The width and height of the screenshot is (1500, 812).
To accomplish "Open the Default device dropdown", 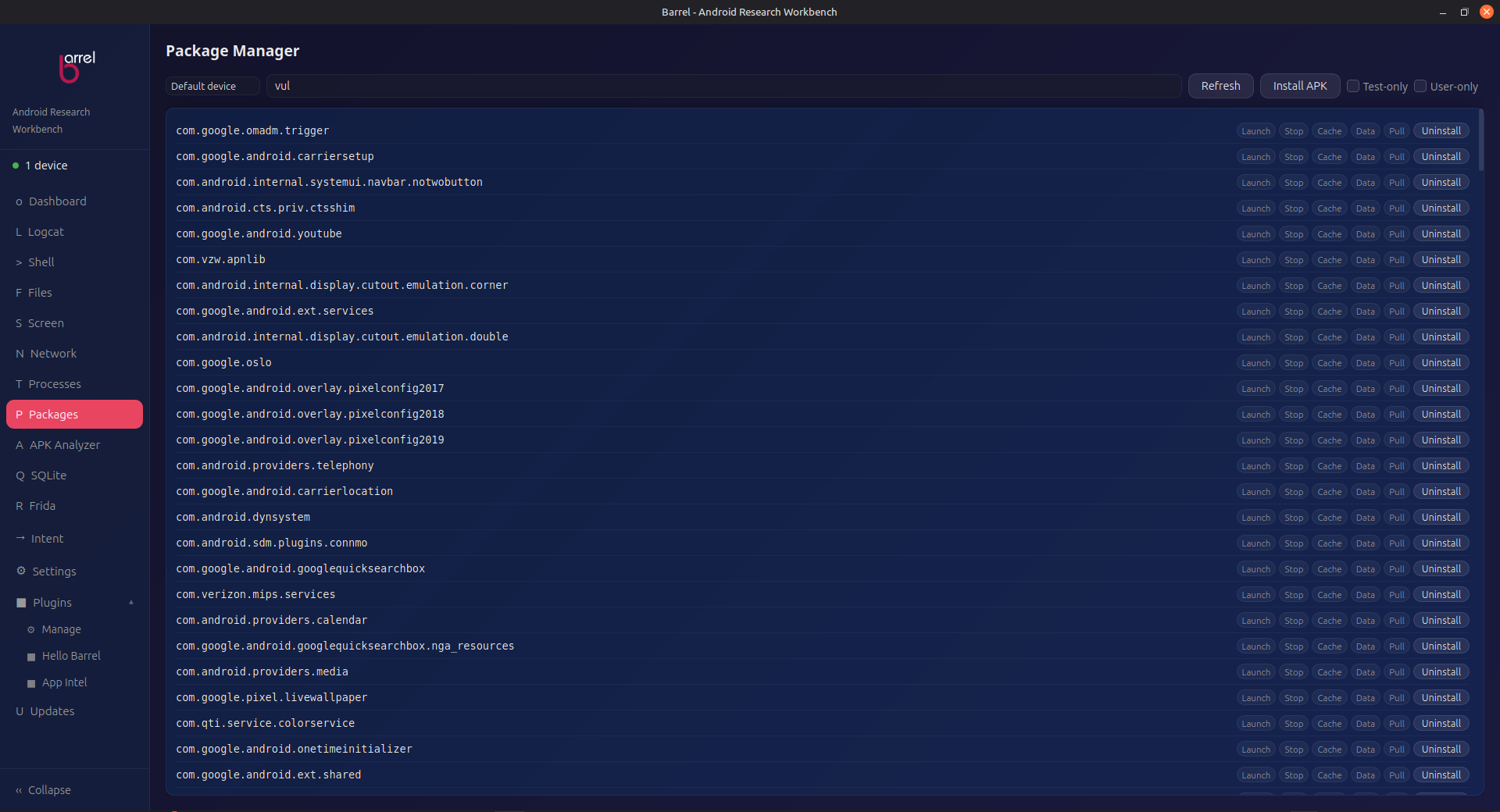I will (x=212, y=86).
